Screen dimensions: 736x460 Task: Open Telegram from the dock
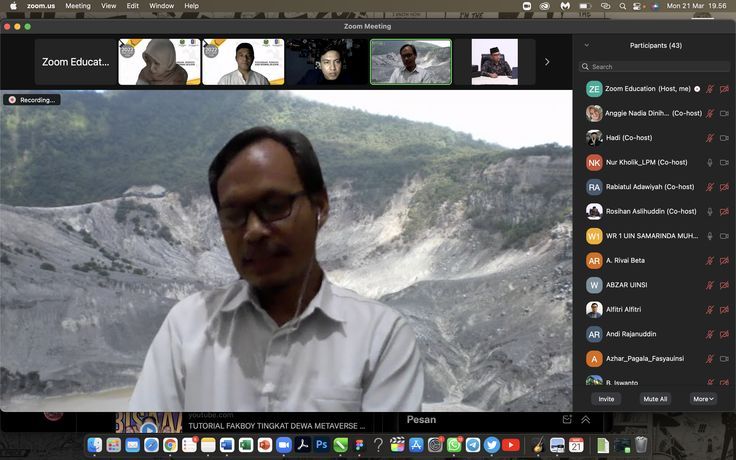(473, 445)
